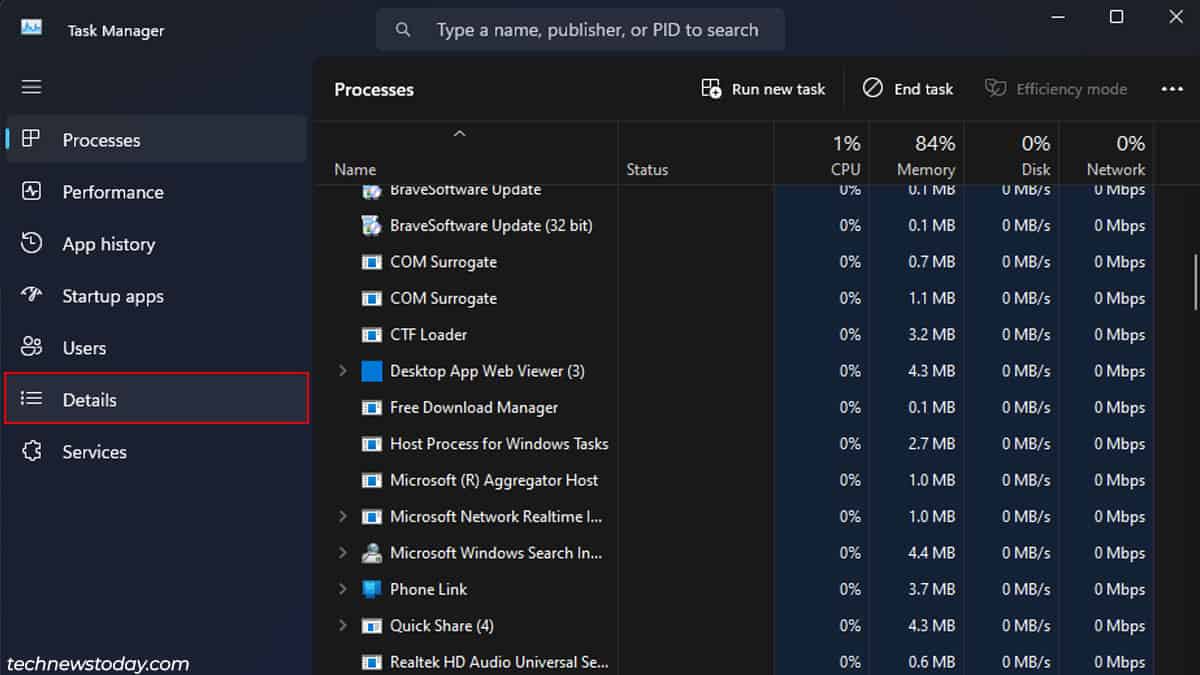
Task: Open the Processes tab
Action: pyautogui.click(x=157, y=139)
